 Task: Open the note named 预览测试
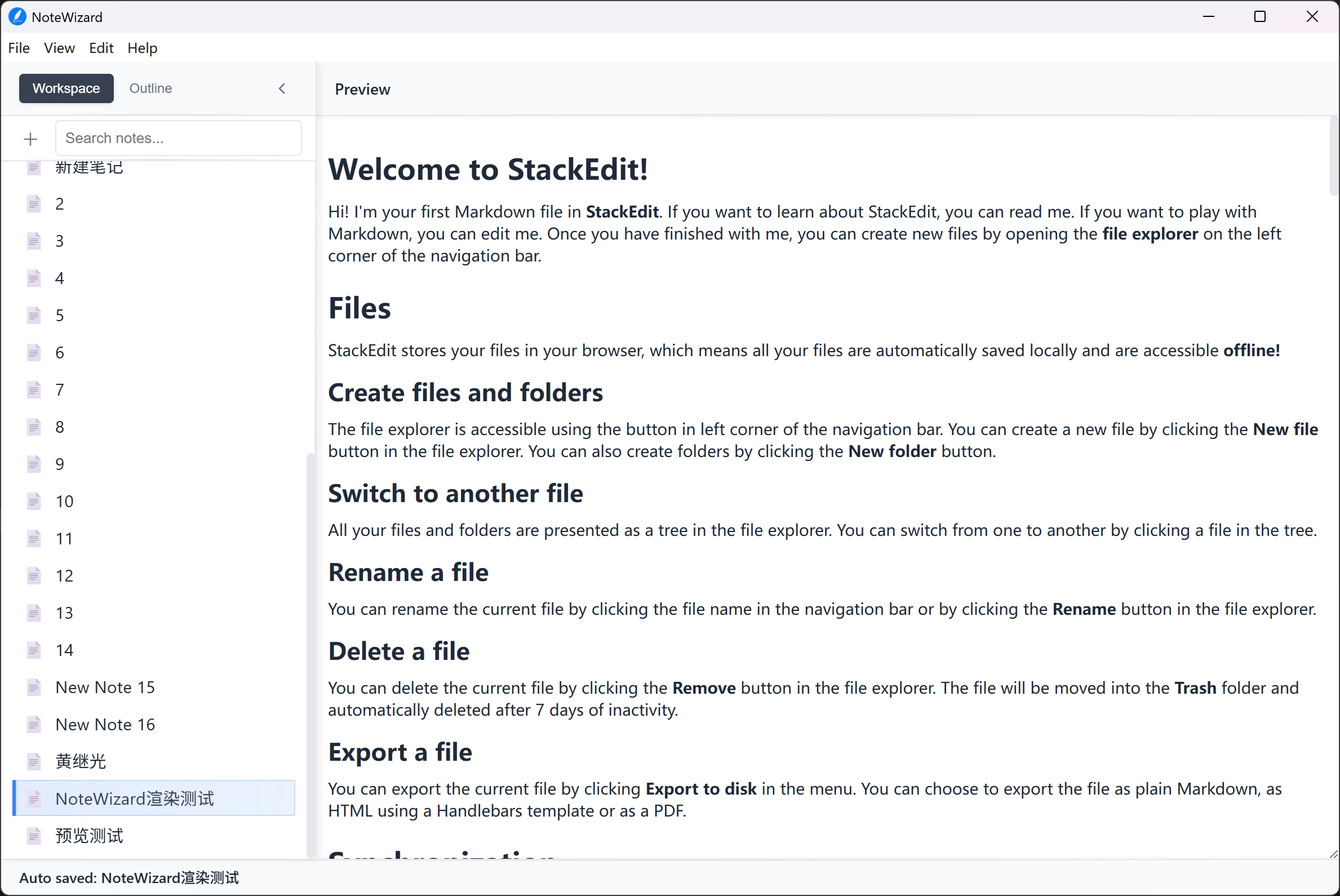click(154, 836)
